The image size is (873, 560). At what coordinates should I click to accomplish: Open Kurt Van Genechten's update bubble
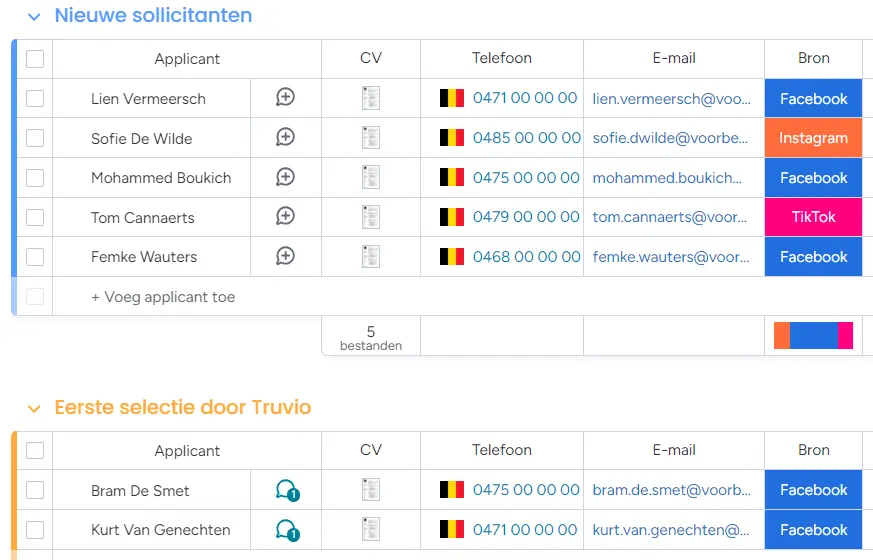(286, 530)
